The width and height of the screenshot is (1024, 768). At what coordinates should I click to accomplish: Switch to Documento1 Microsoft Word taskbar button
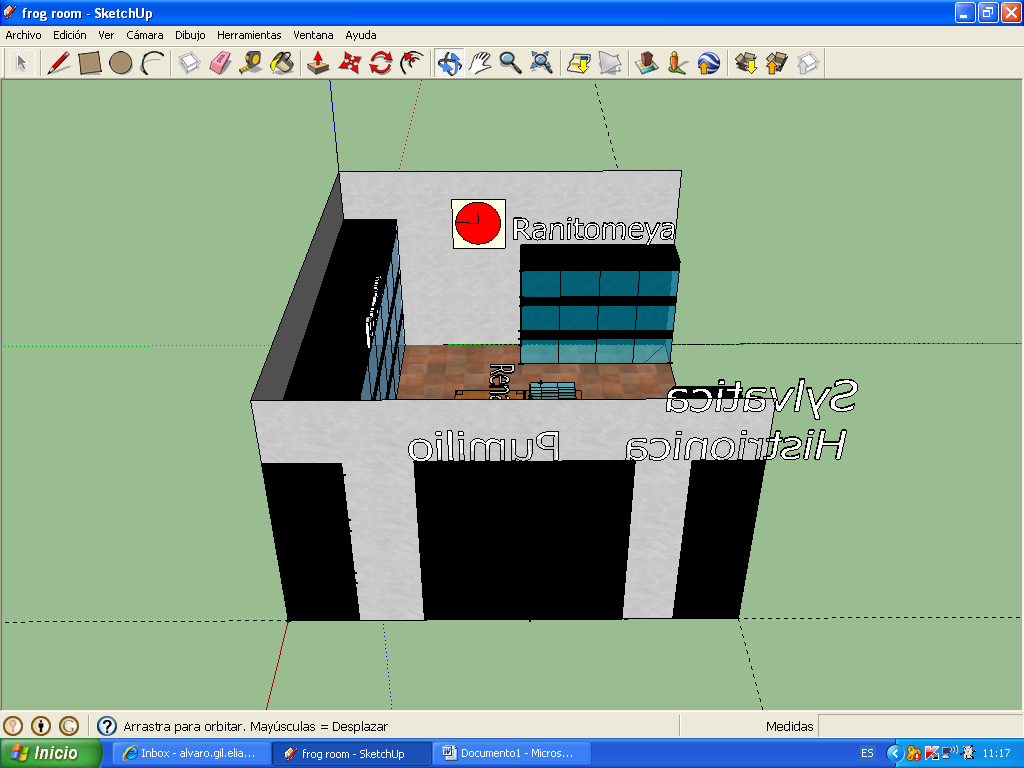(512, 753)
